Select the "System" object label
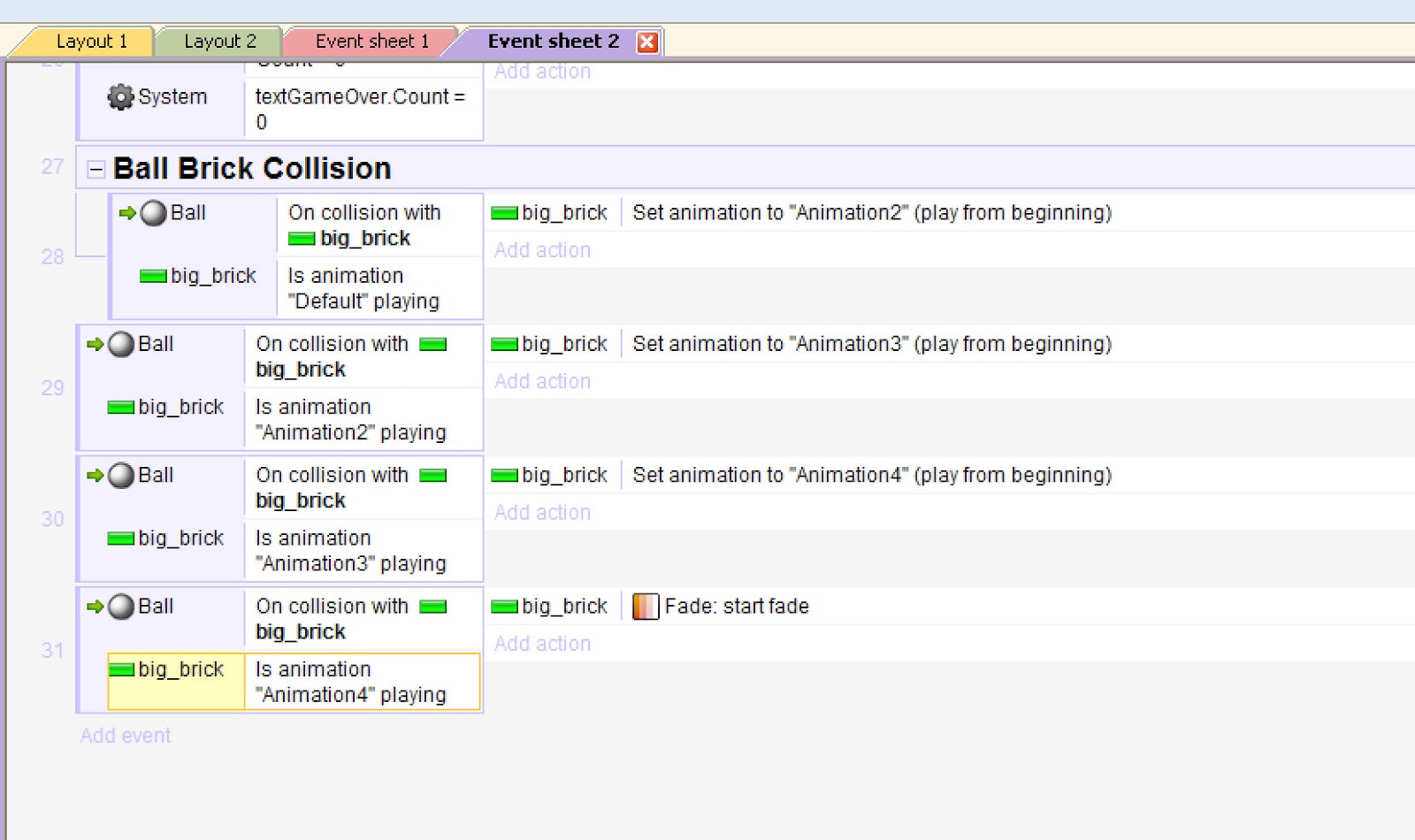This screenshot has height=840, width=1415. (x=172, y=97)
